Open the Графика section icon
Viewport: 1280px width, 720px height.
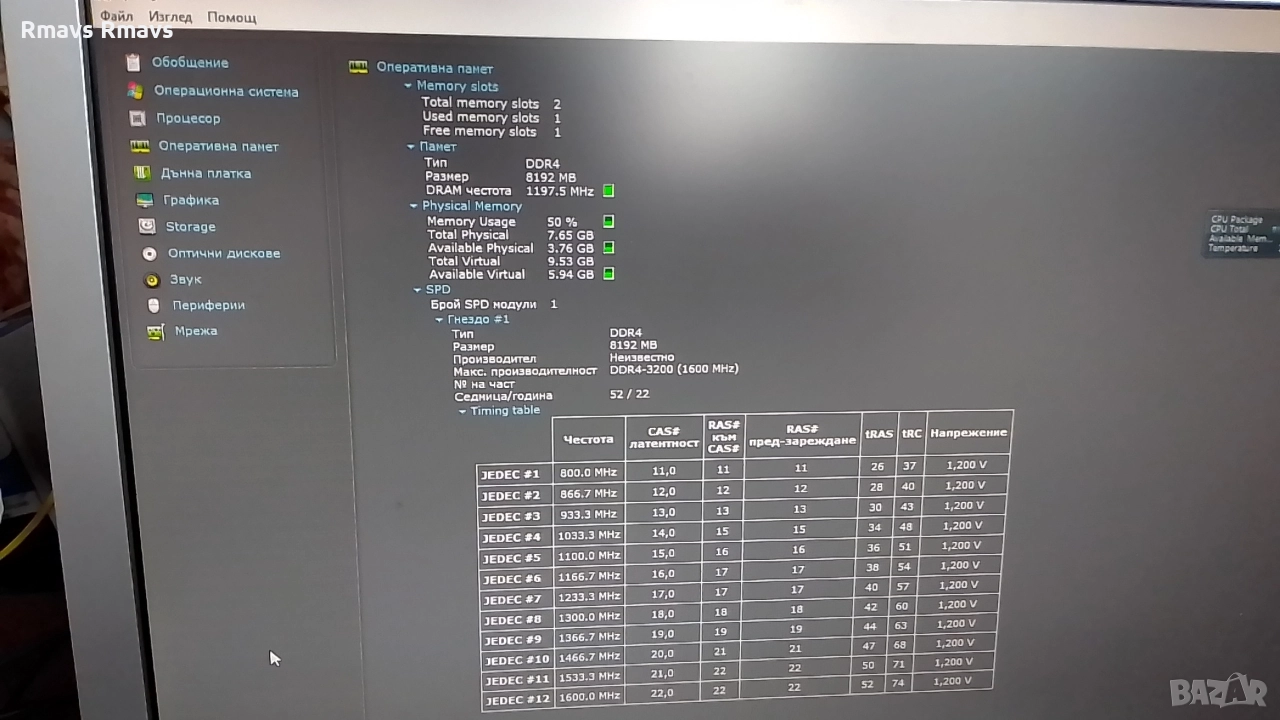(x=144, y=200)
